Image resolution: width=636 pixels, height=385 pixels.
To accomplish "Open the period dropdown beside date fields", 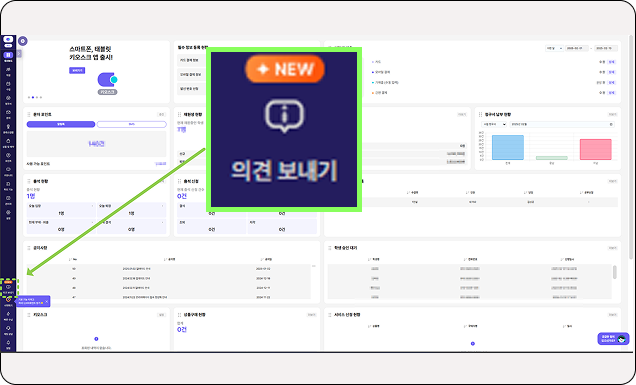I will 554,48.
